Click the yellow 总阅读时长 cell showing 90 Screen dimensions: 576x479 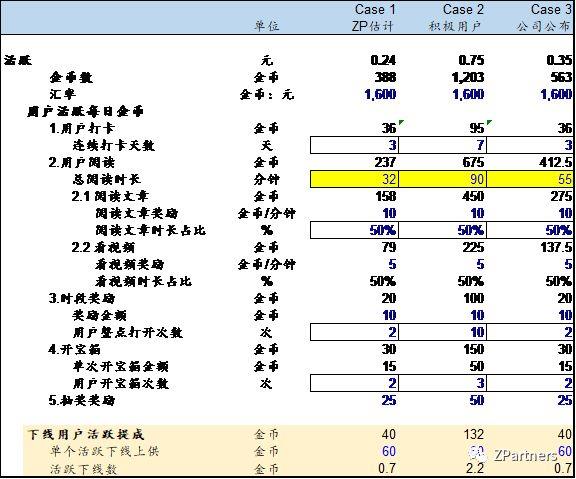pyautogui.click(x=442, y=179)
